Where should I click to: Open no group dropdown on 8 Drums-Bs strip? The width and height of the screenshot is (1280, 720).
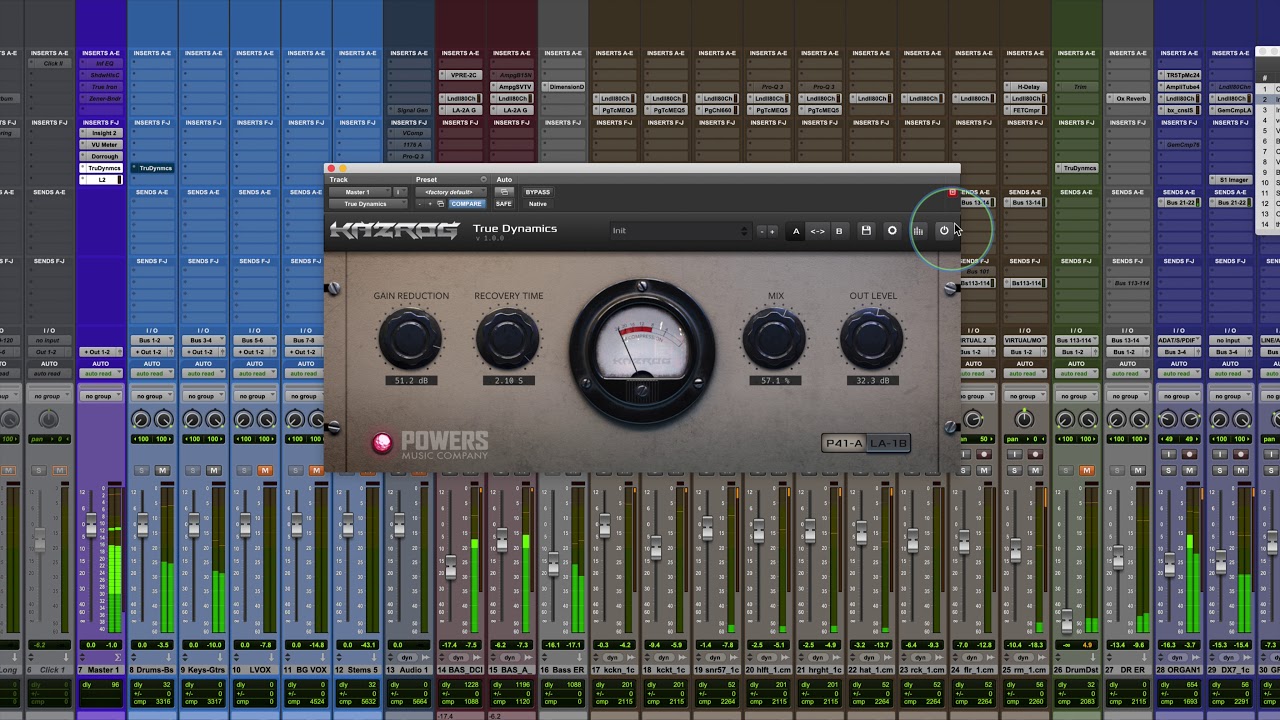pyautogui.click(x=152, y=396)
